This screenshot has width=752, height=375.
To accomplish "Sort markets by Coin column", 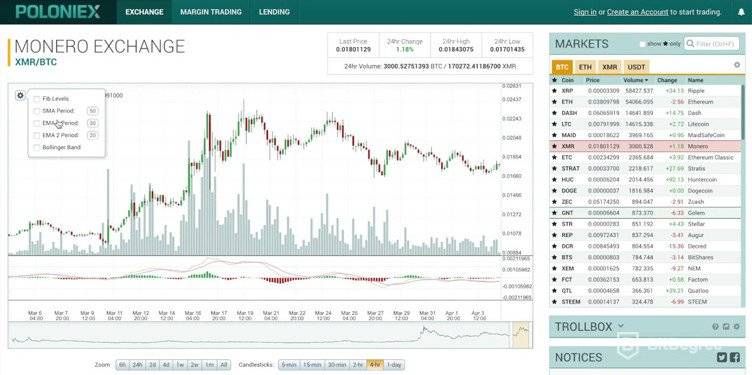I will [x=567, y=80].
